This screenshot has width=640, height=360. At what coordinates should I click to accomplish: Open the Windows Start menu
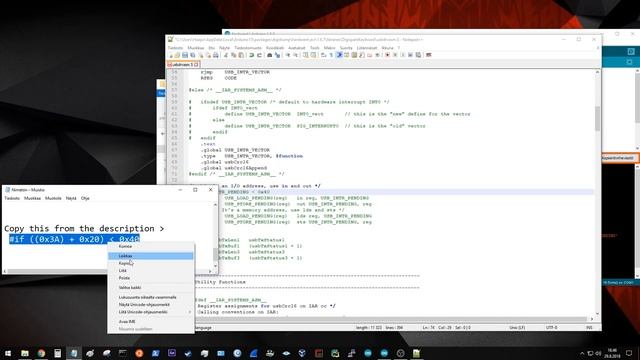(x=8, y=353)
